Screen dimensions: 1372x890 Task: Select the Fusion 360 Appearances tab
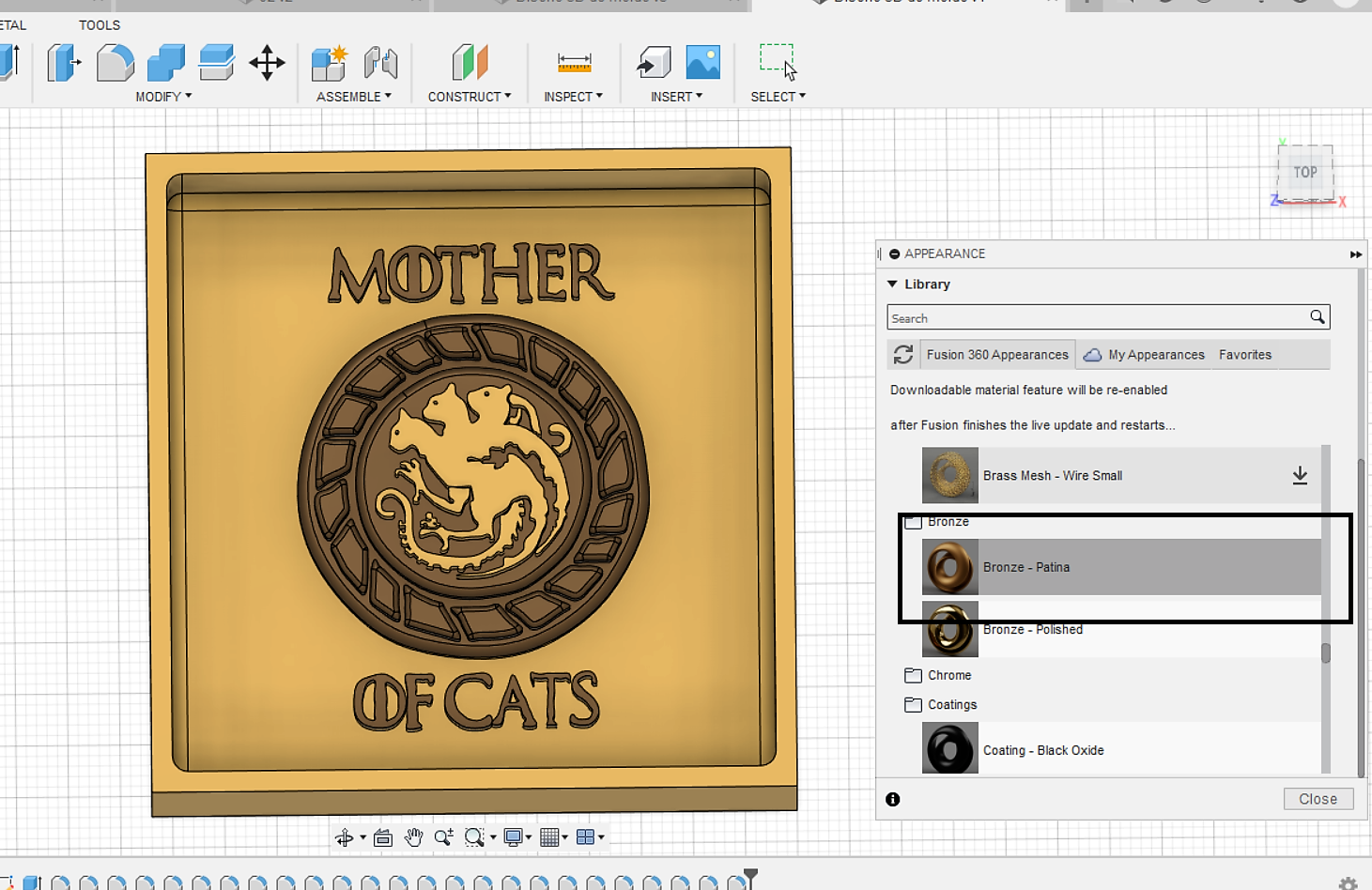997,354
